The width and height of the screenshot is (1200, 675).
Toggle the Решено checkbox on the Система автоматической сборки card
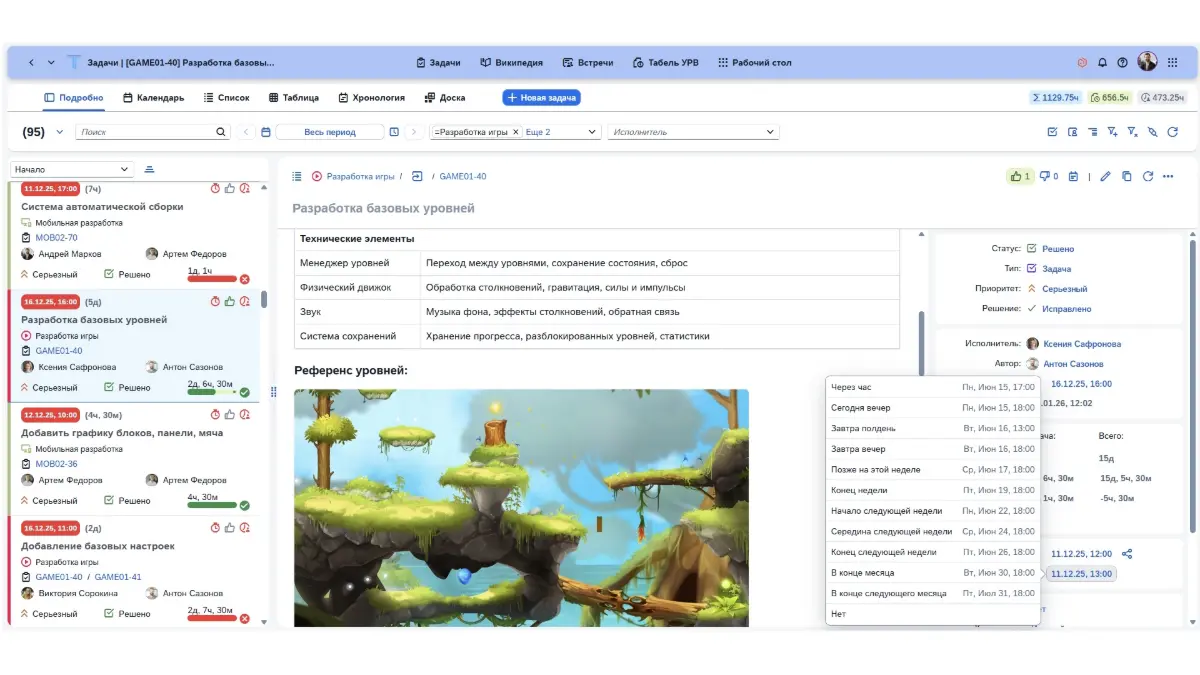(110, 274)
